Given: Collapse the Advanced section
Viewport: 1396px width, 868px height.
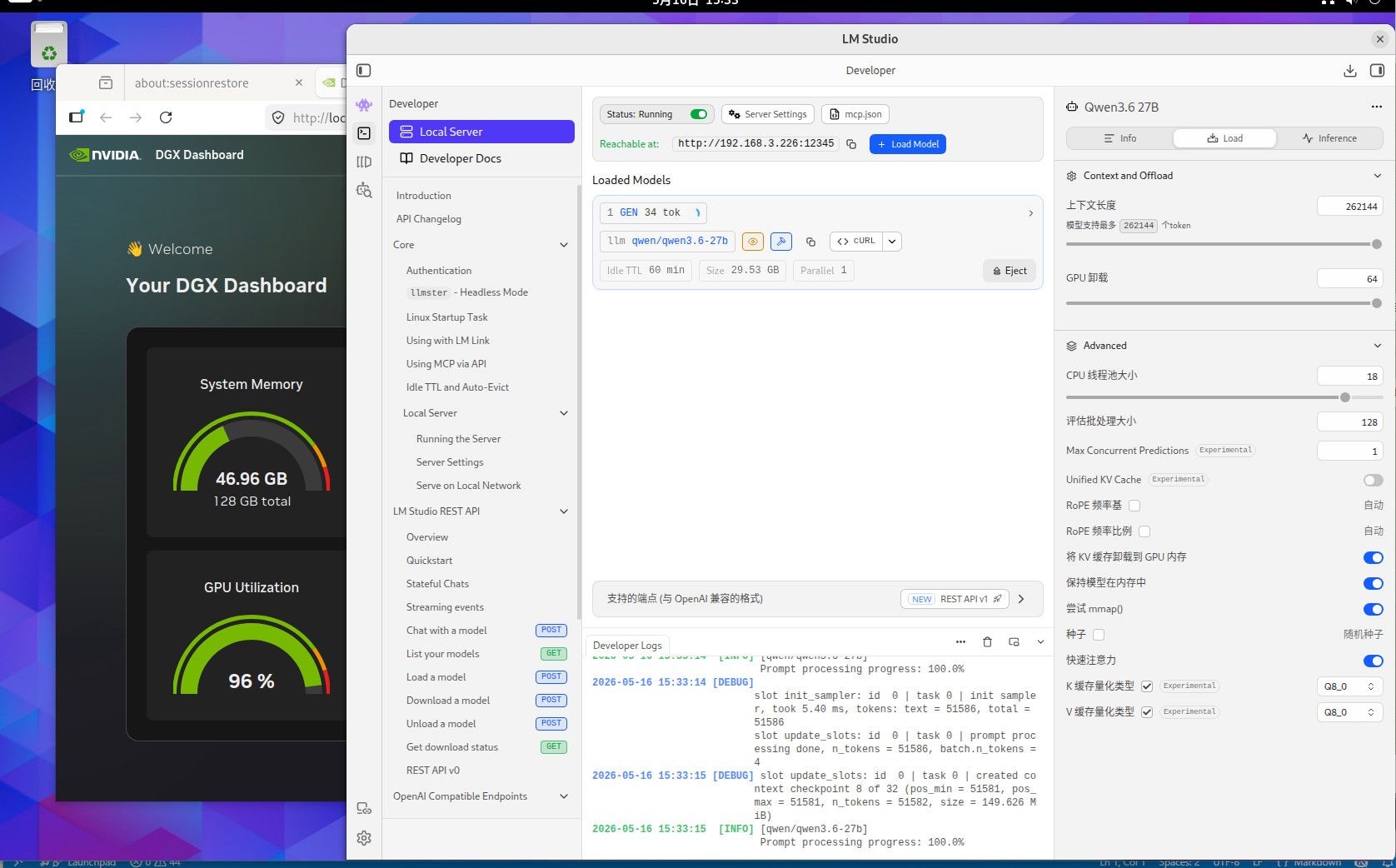Looking at the screenshot, I should coord(1377,346).
